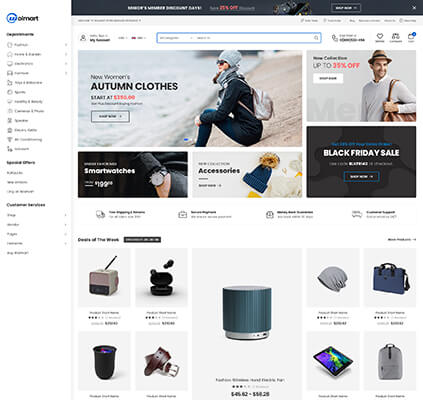
Task: Click the Free Shipping truck icon
Action: coord(100,214)
